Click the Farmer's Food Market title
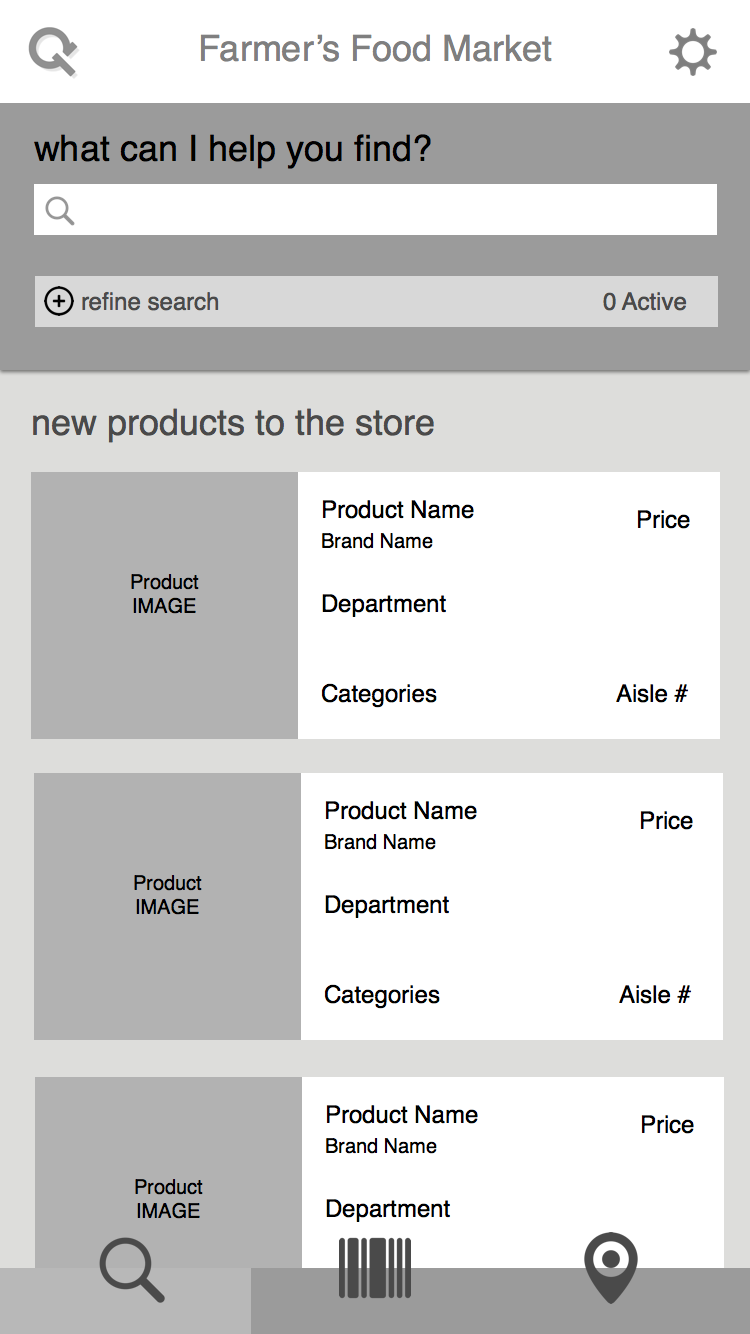Image resolution: width=750 pixels, height=1334 pixels. pos(375,49)
